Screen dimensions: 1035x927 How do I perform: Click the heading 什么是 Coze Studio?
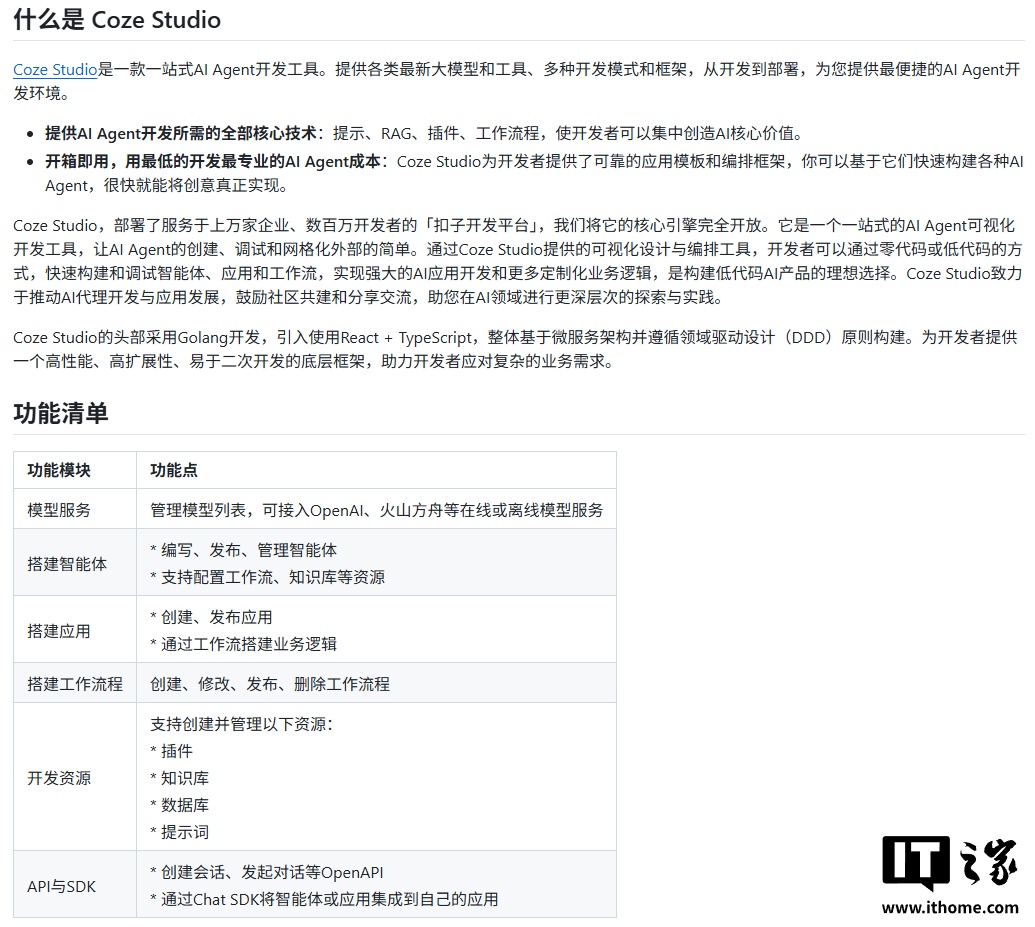117,20
